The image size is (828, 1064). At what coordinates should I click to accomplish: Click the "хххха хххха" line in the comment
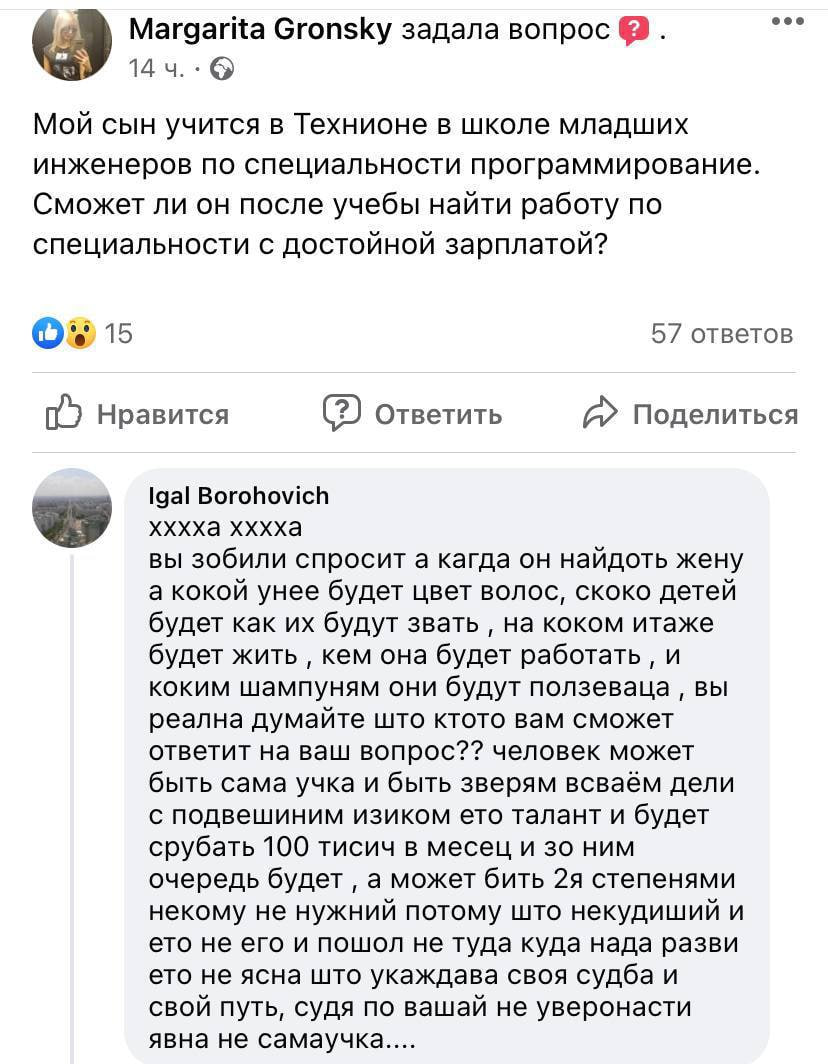pos(224,526)
